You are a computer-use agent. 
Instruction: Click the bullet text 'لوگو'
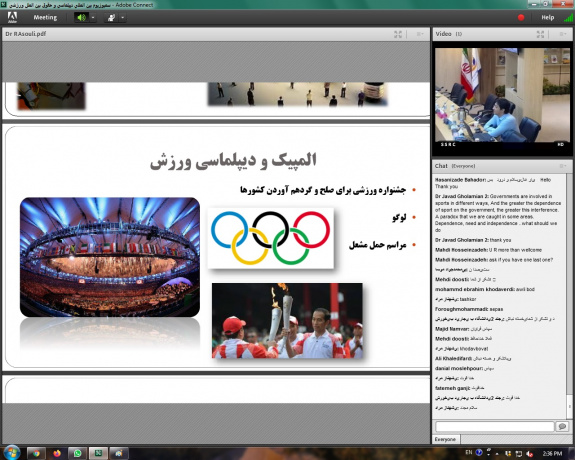[x=399, y=217]
